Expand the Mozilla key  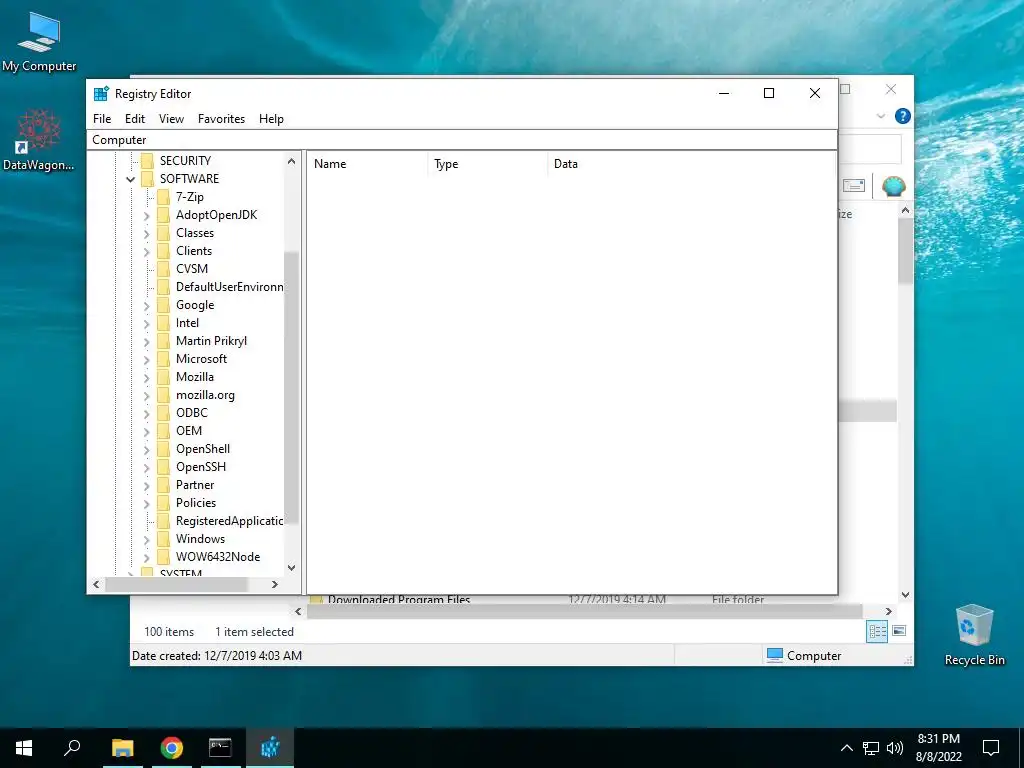pos(146,377)
